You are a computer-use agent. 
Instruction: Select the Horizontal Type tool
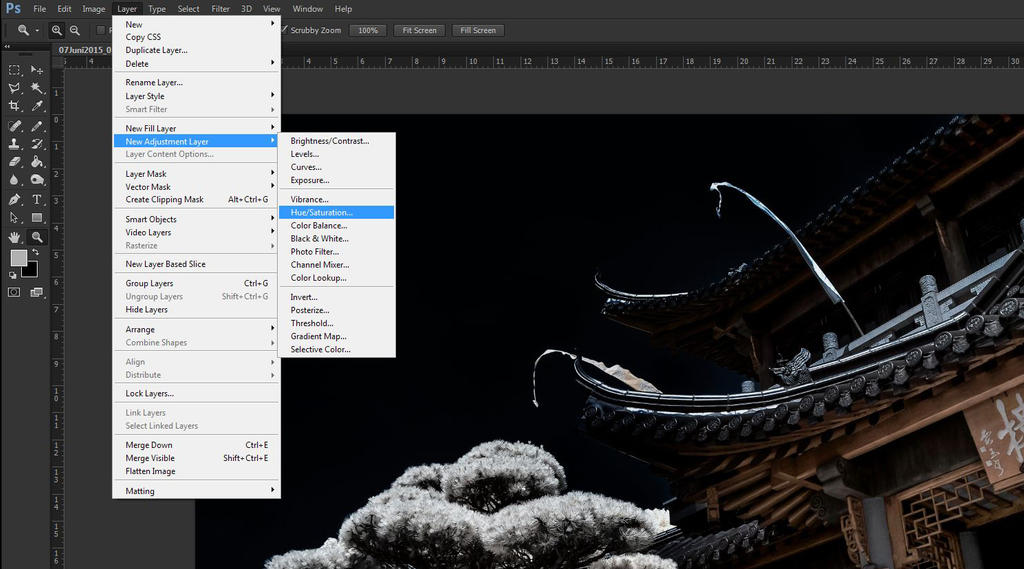click(37, 200)
